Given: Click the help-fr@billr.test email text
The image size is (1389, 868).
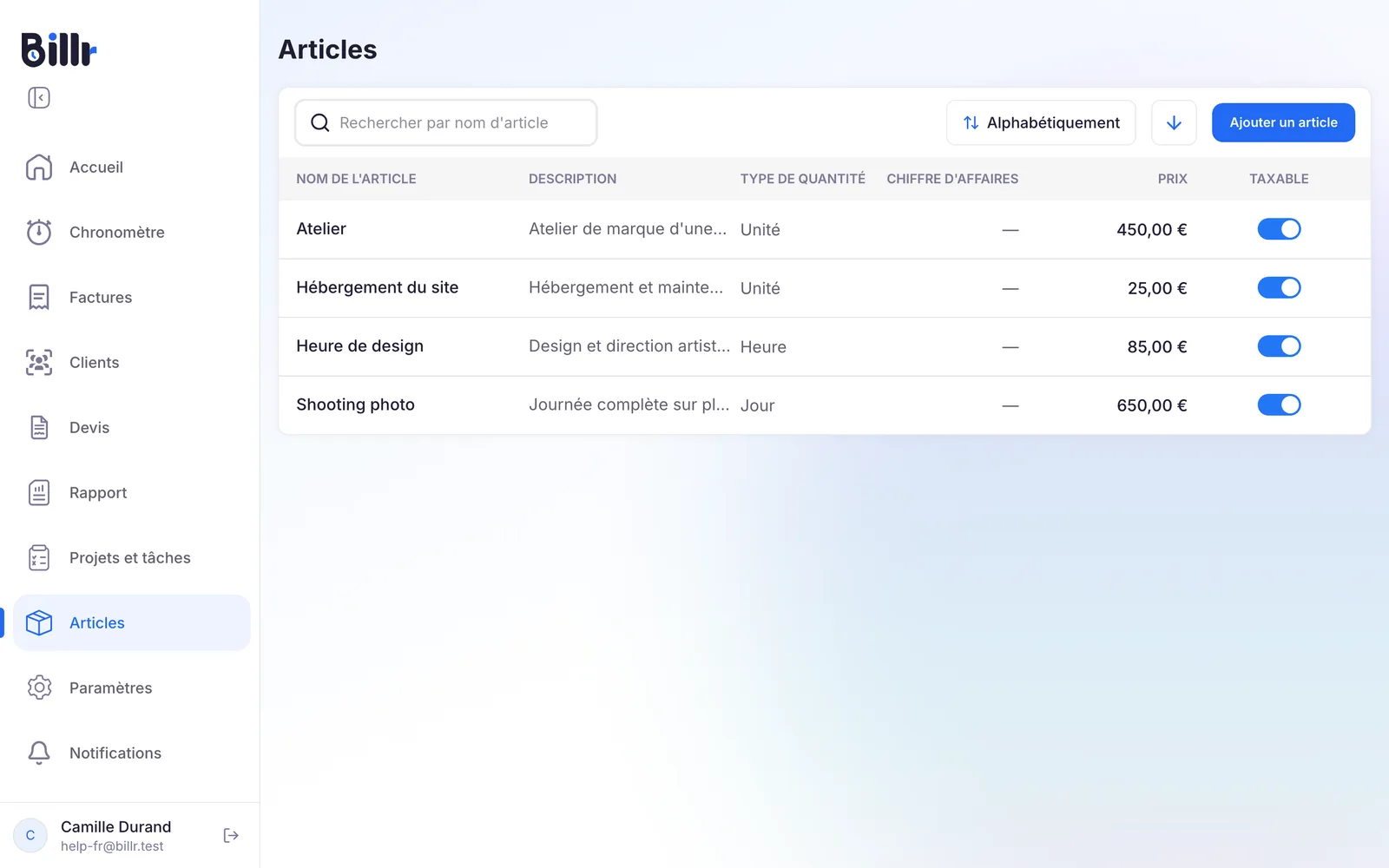Looking at the screenshot, I should point(112,846).
